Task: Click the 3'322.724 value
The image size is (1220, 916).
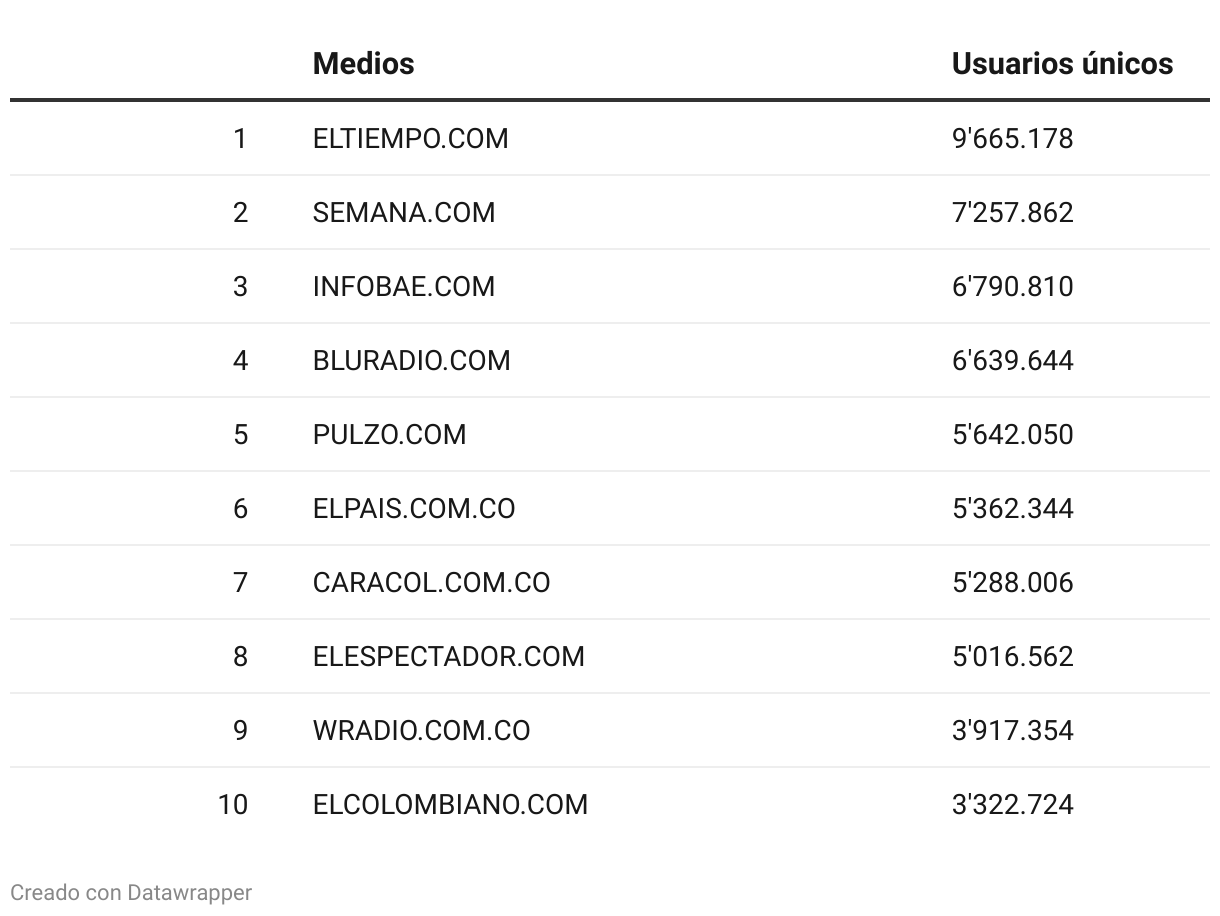Action: [1012, 804]
